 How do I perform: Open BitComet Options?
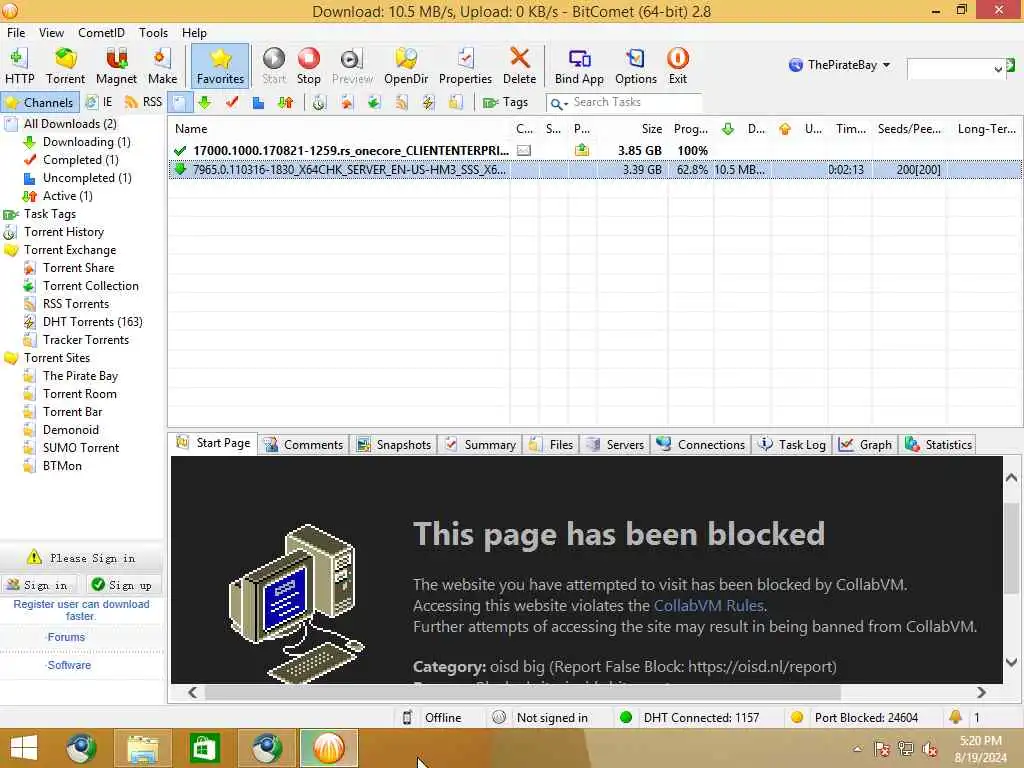[x=635, y=66]
